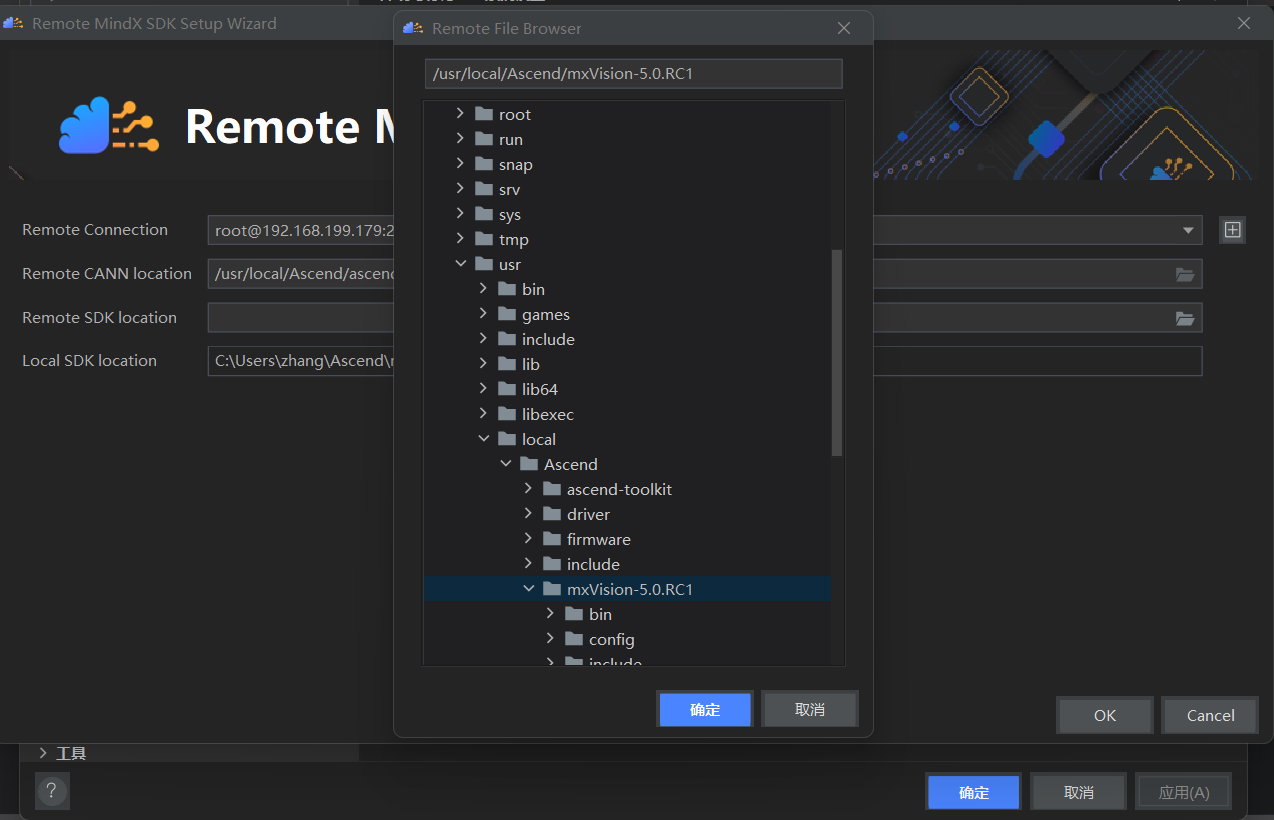
Task: Expand the 工具 settings section
Action: pos(43,753)
